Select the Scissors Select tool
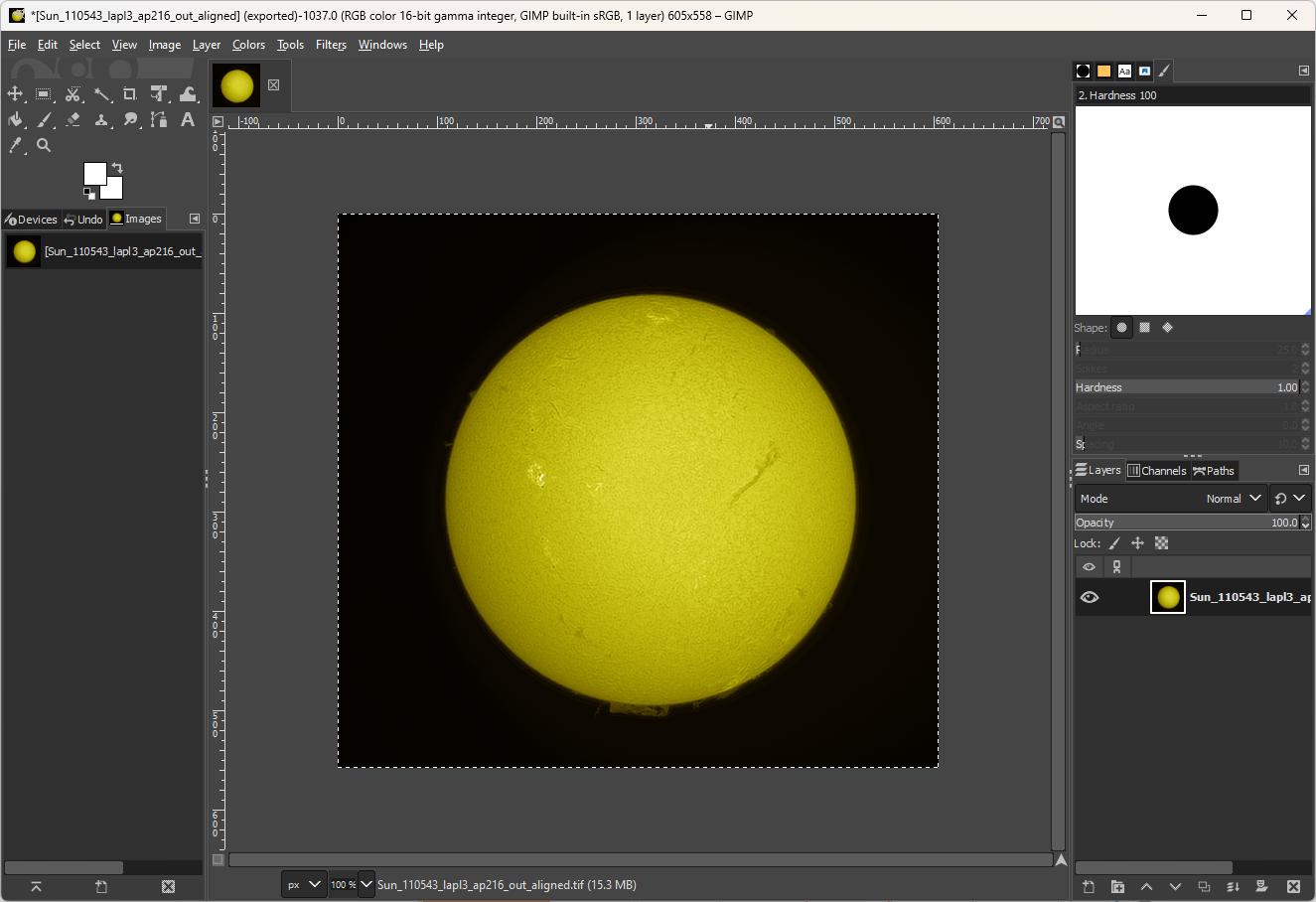 click(x=73, y=94)
